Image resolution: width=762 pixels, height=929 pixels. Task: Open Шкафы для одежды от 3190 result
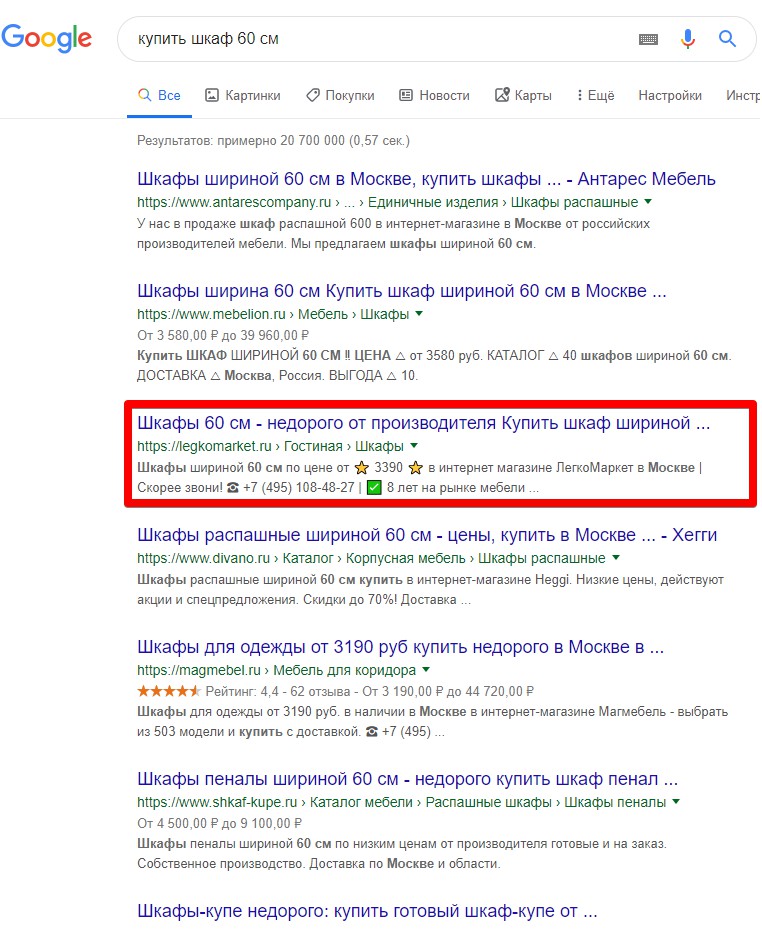[401, 647]
